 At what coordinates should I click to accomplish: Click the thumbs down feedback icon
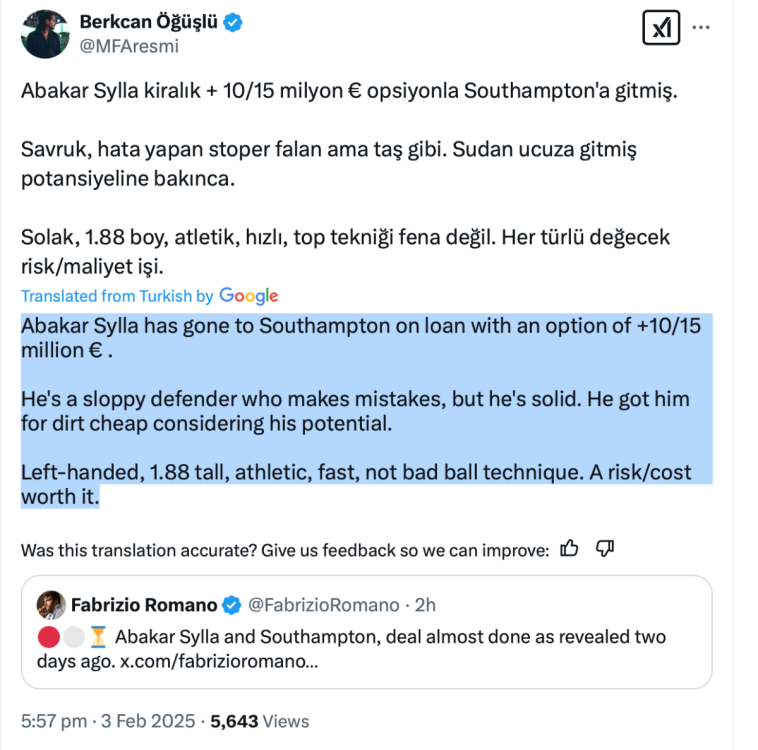coord(604,547)
